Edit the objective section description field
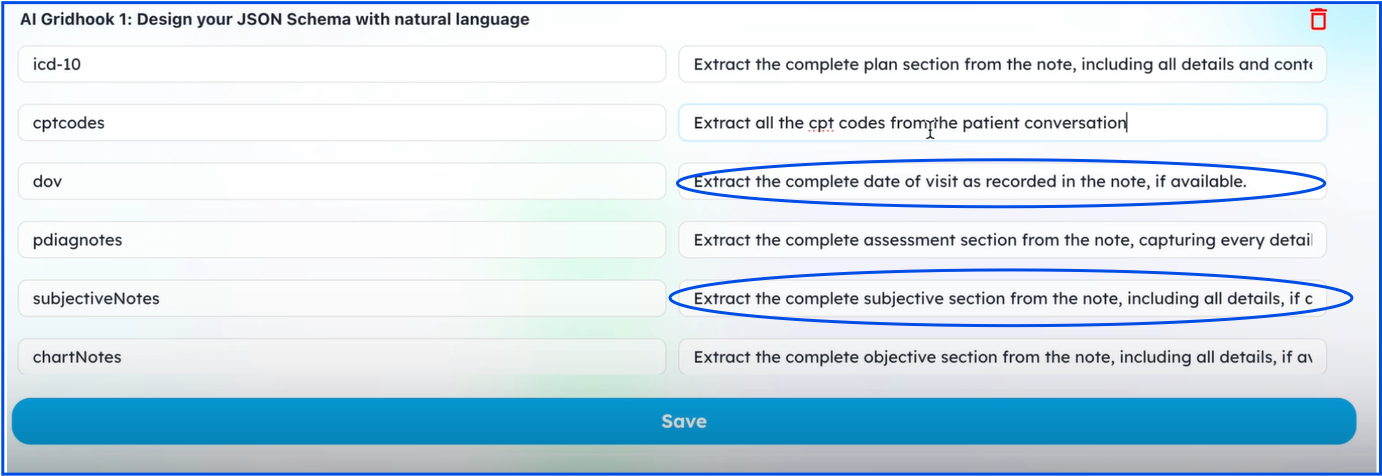Screen dimensions: 1382x476 point(1002,357)
